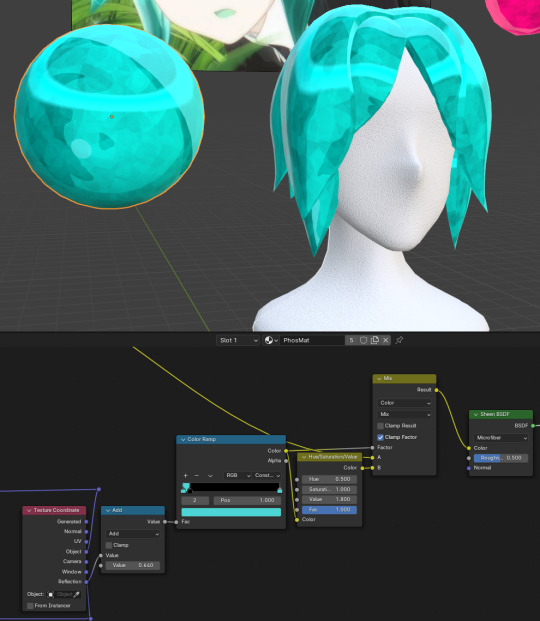The height and width of the screenshot is (621, 540).
Task: Click the Fac slider in Hue/Saturation/Value
Action: 329,510
